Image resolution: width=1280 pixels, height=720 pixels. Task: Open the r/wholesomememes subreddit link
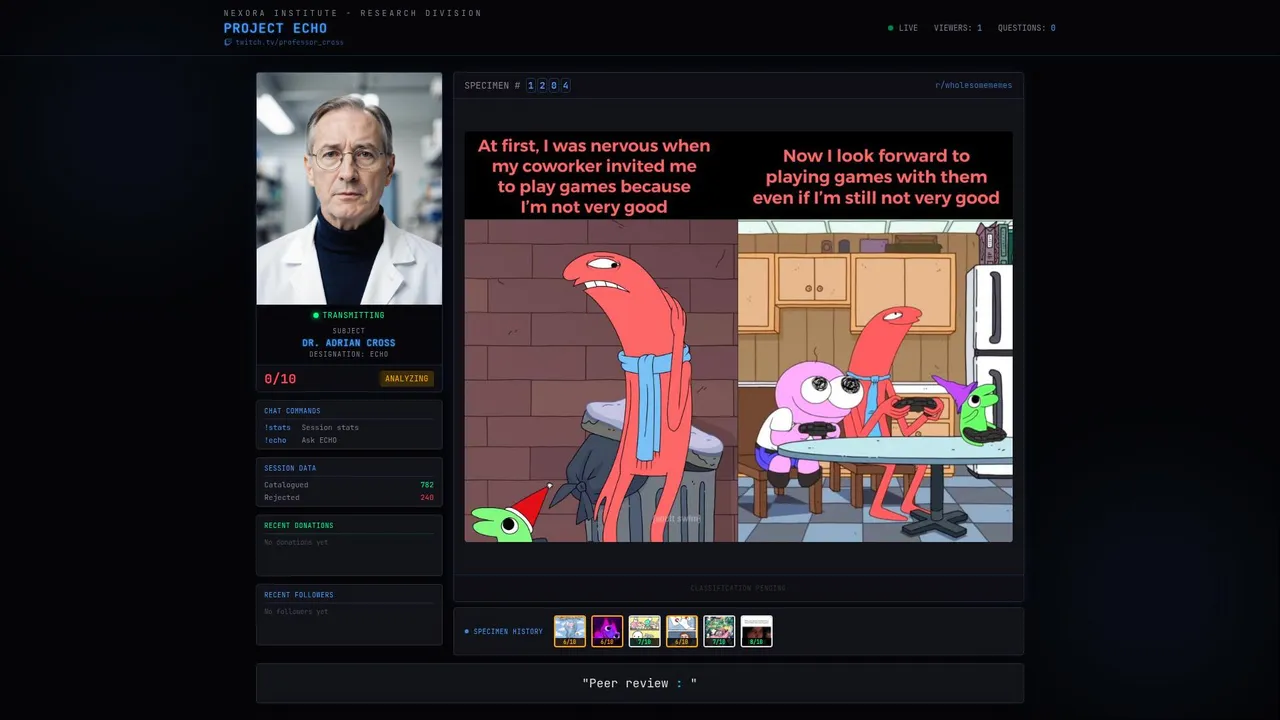[973, 85]
